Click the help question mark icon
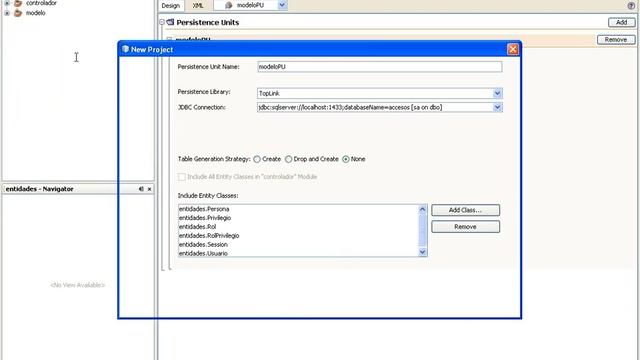The width and height of the screenshot is (640, 360). pos(631,6)
